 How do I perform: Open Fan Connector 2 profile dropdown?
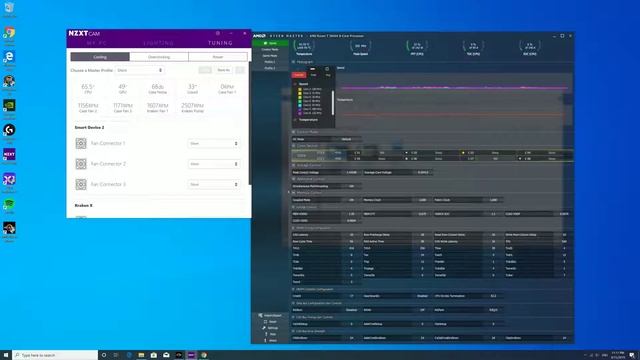click(213, 164)
